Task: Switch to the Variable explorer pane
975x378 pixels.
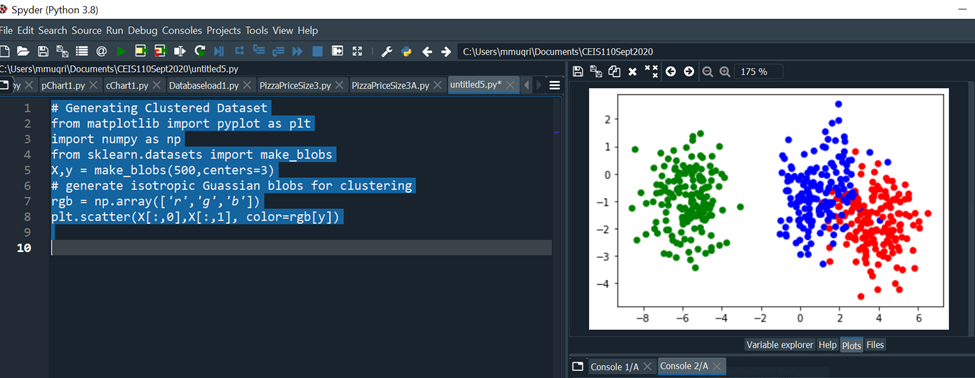Action: [x=780, y=344]
